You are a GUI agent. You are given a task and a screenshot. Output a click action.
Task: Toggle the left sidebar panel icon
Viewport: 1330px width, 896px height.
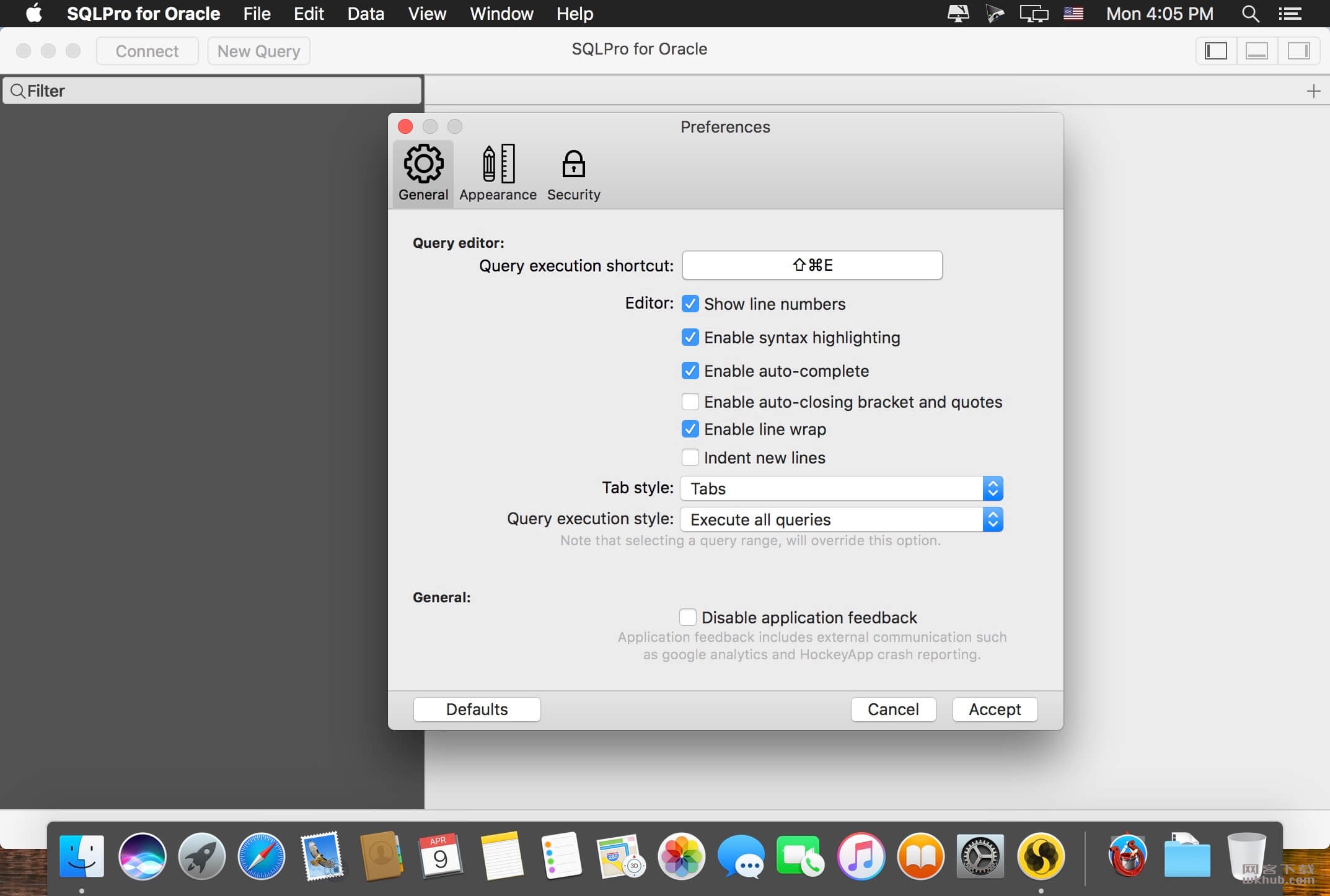1215,51
